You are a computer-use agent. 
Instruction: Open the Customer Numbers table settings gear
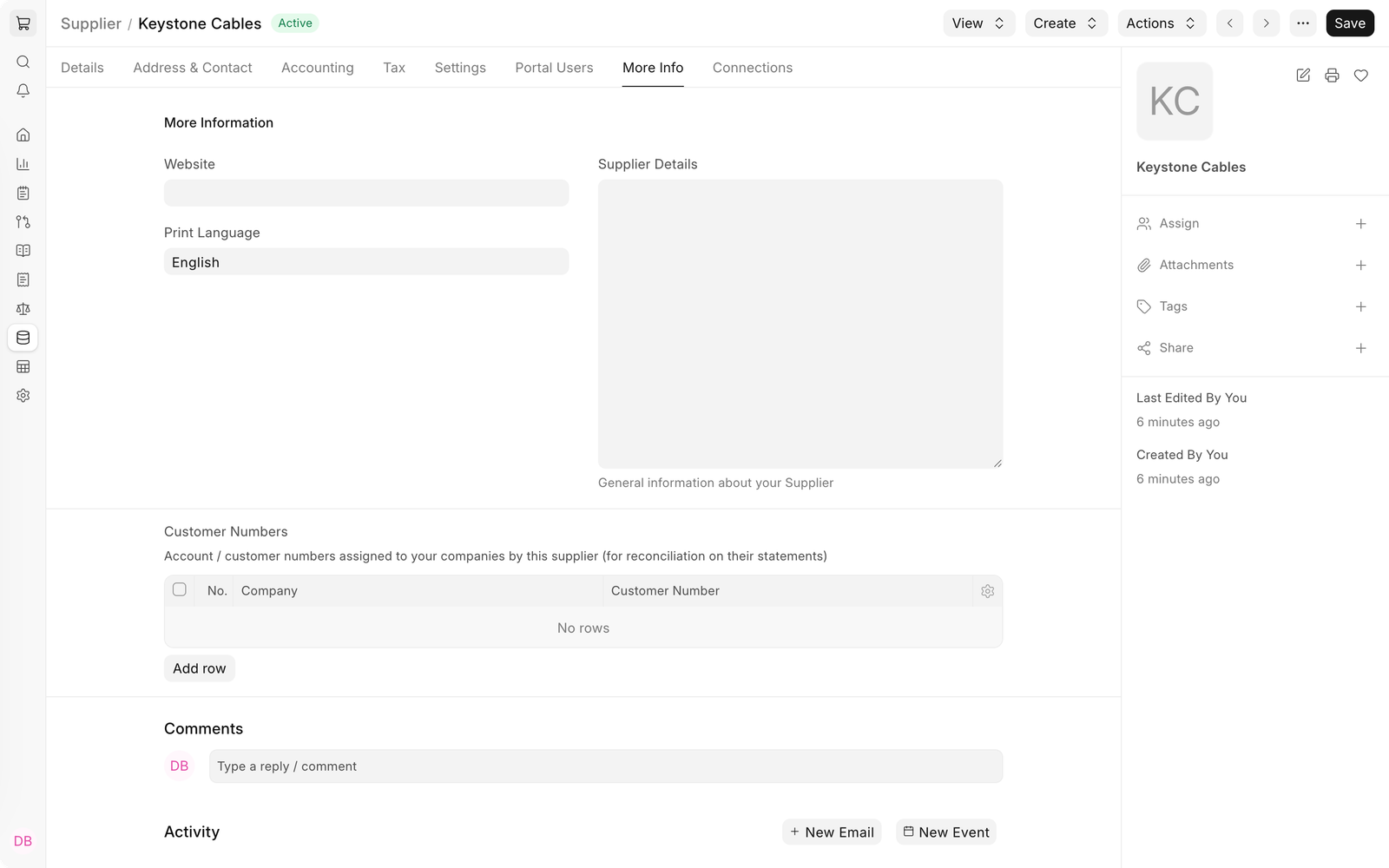(988, 591)
